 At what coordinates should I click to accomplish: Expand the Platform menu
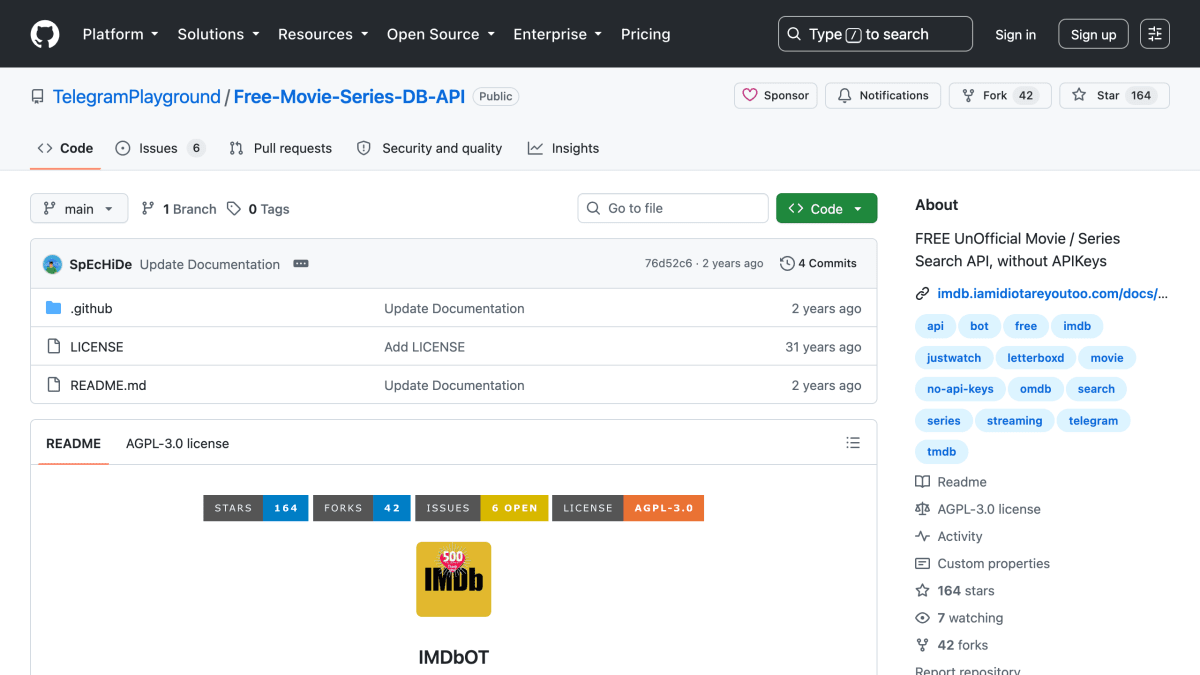120,34
